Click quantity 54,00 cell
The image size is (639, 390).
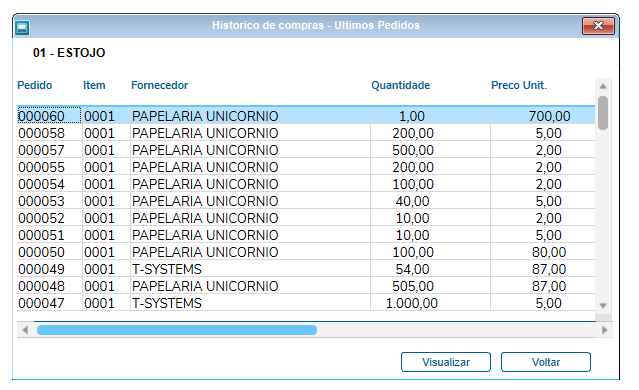point(430,269)
